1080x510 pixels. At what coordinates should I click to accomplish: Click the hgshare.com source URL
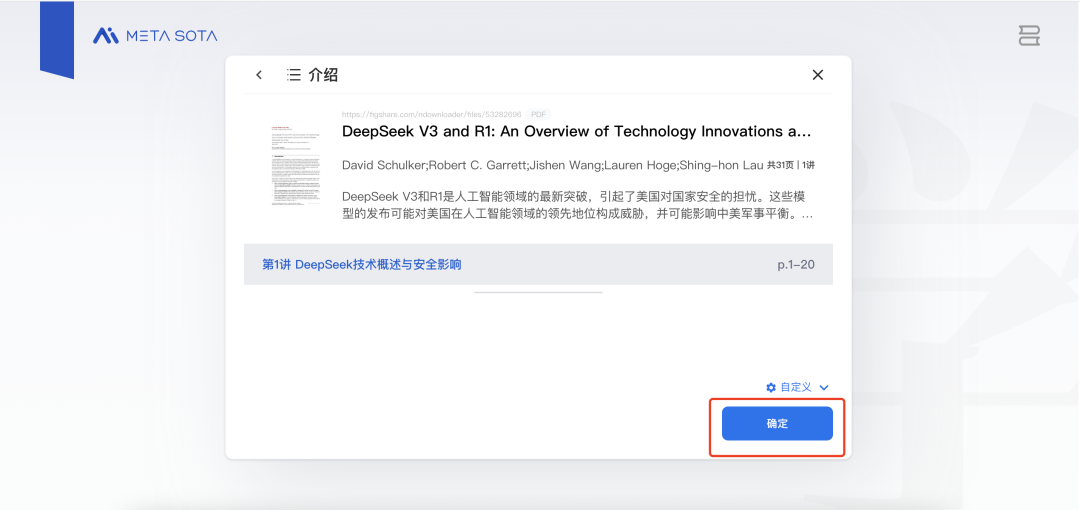[x=431, y=114]
